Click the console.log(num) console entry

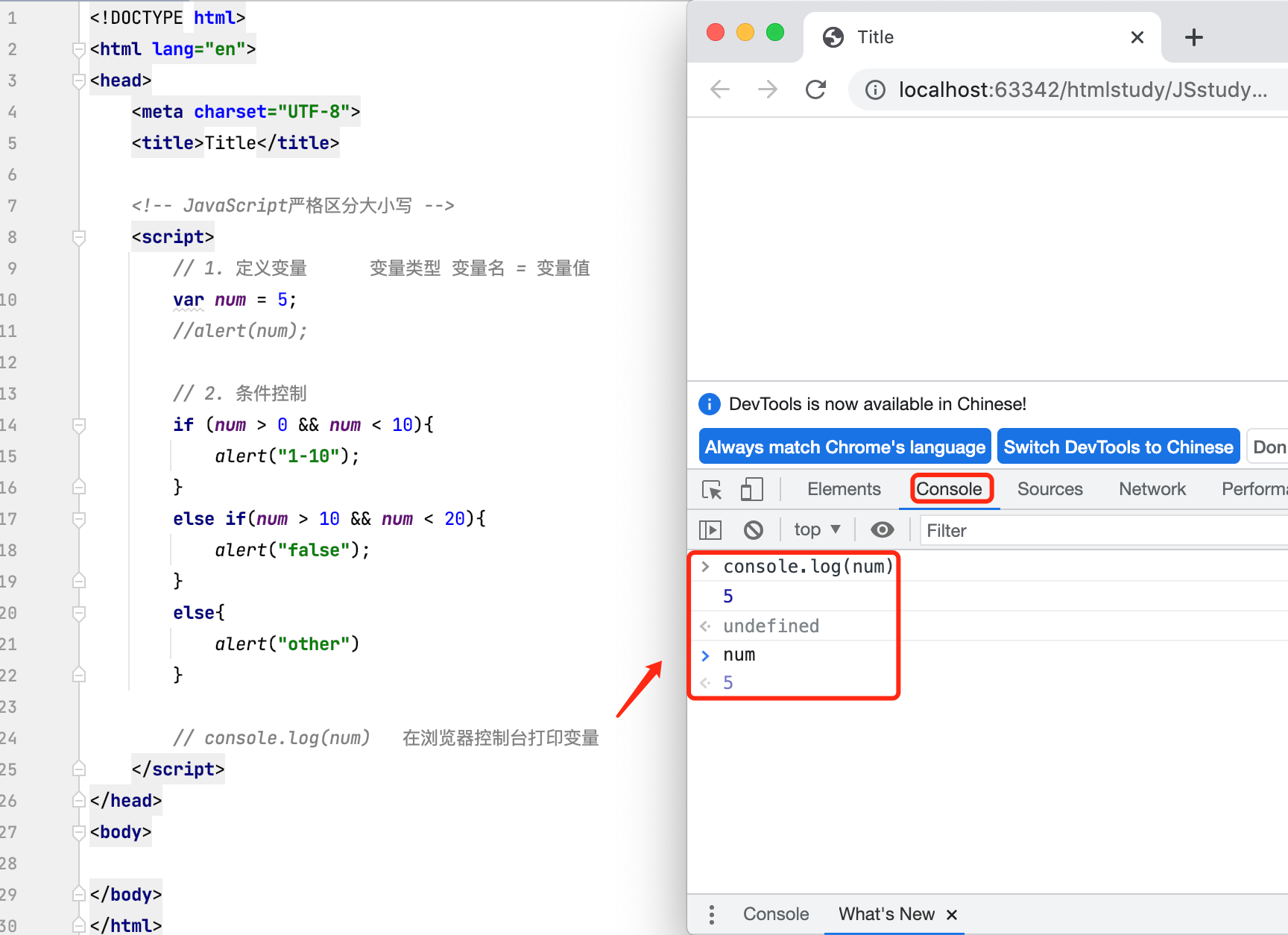(x=808, y=567)
